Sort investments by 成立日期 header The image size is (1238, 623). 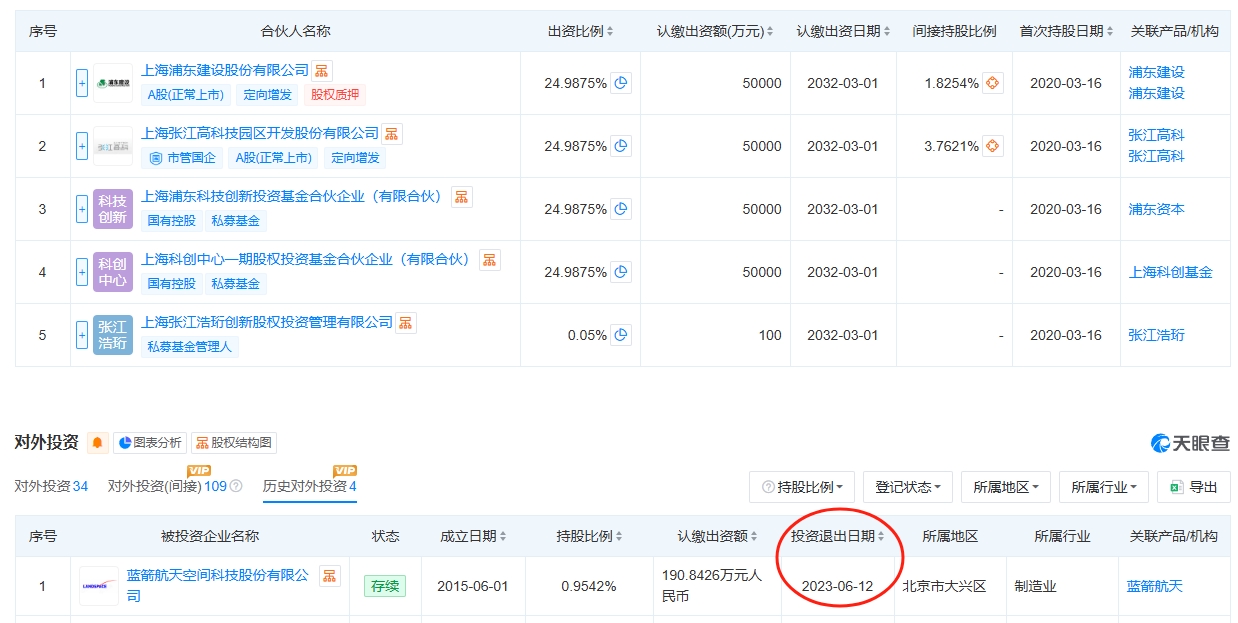tap(473, 536)
